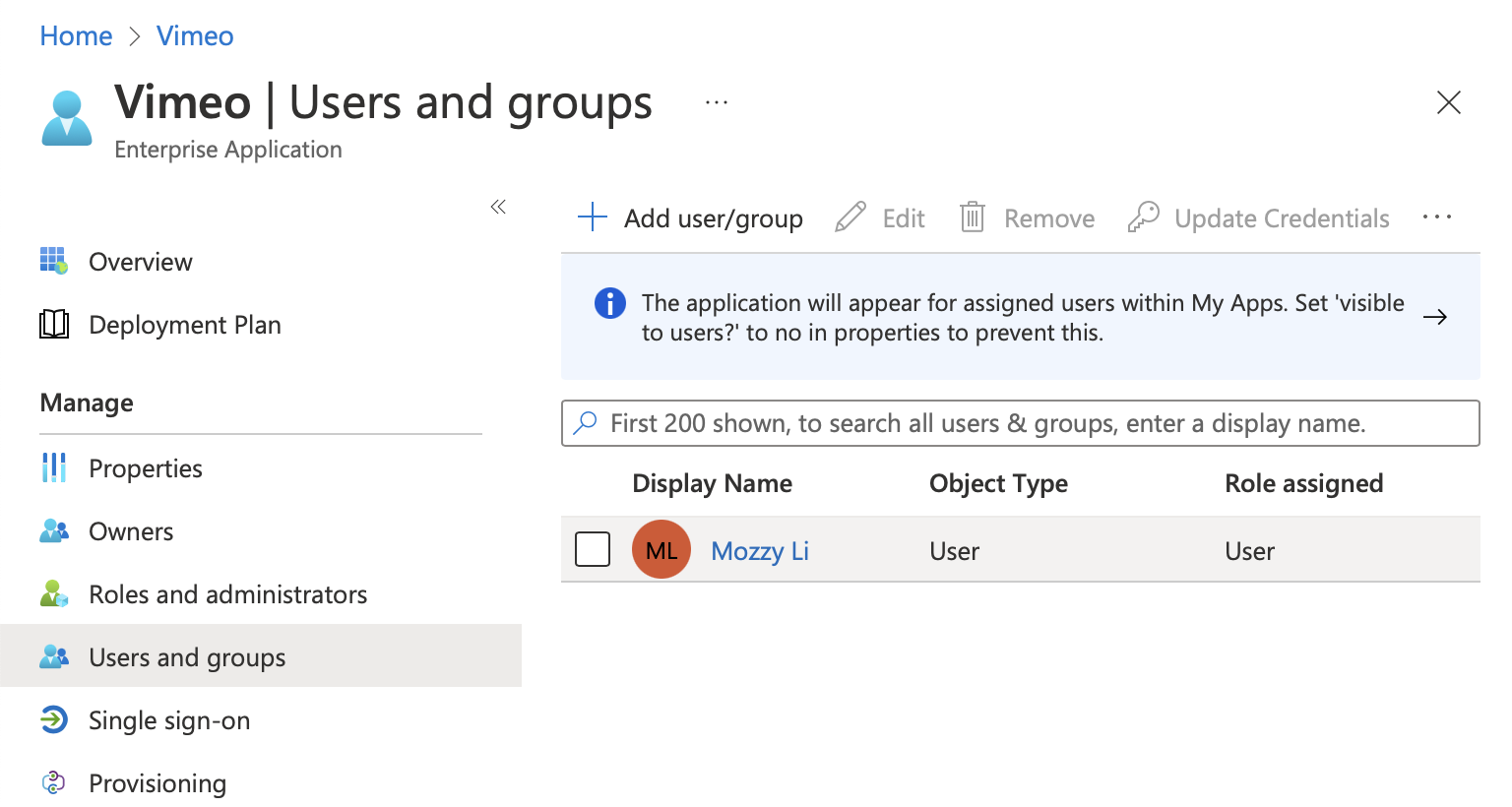This screenshot has height=807, width=1512.
Task: Click the Owners people icon
Action: pyautogui.click(x=54, y=531)
